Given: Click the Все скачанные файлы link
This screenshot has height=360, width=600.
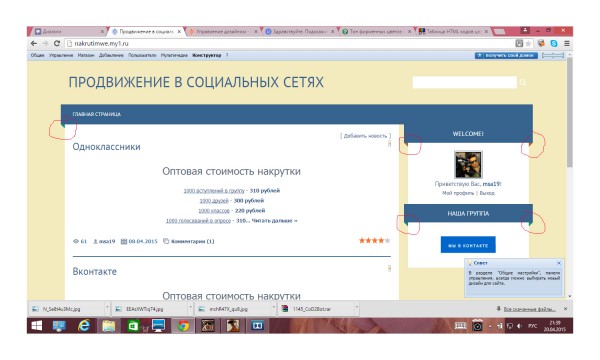Looking at the screenshot, I should 530,309.
